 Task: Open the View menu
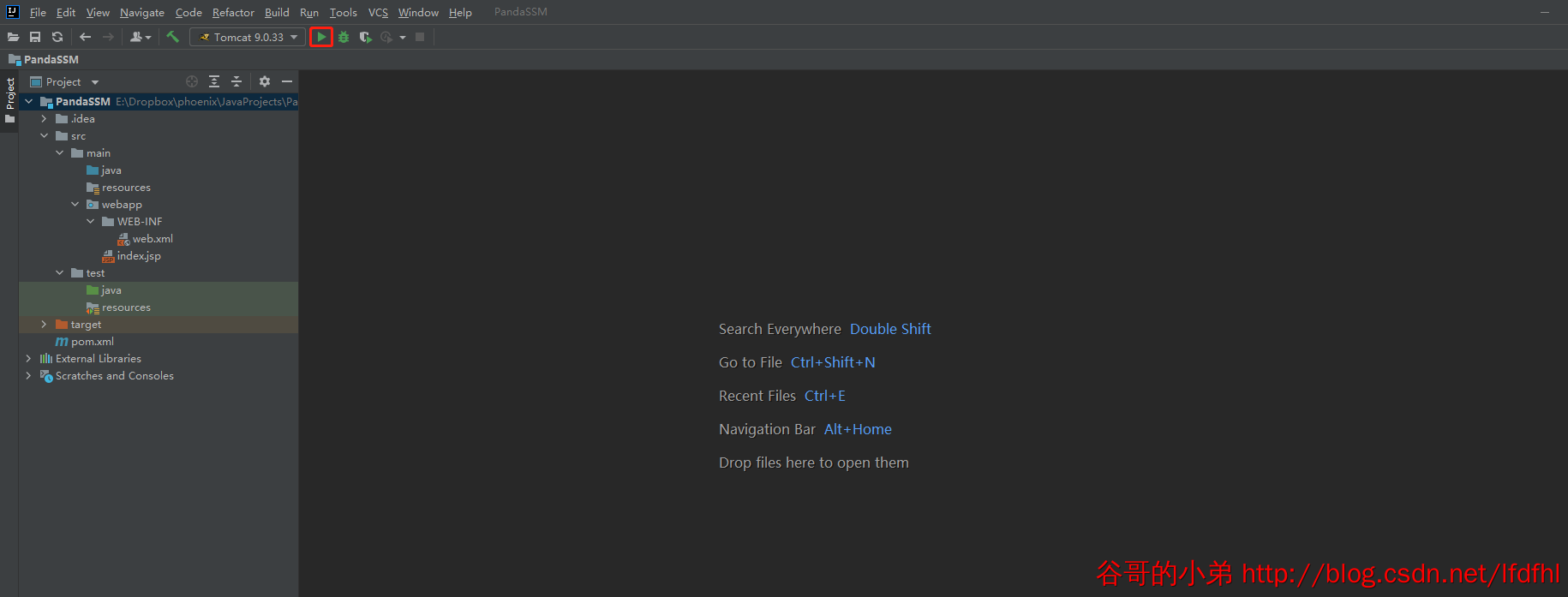coord(98,12)
